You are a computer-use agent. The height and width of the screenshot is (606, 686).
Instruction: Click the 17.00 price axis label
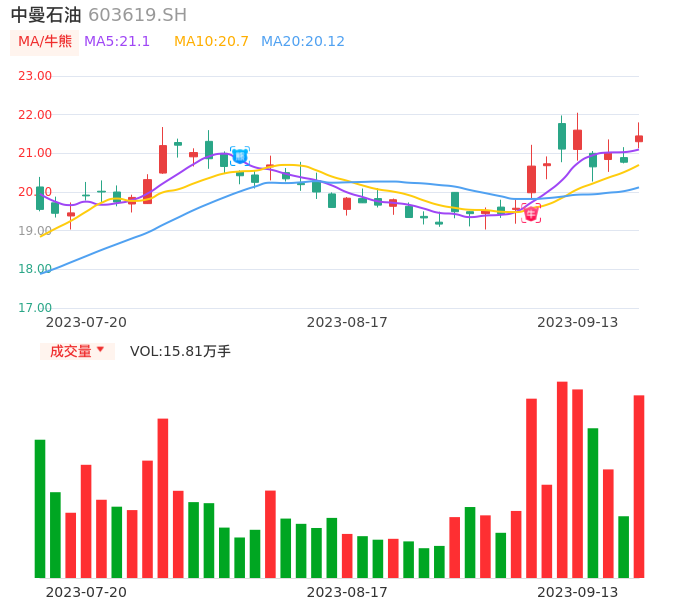[35, 308]
